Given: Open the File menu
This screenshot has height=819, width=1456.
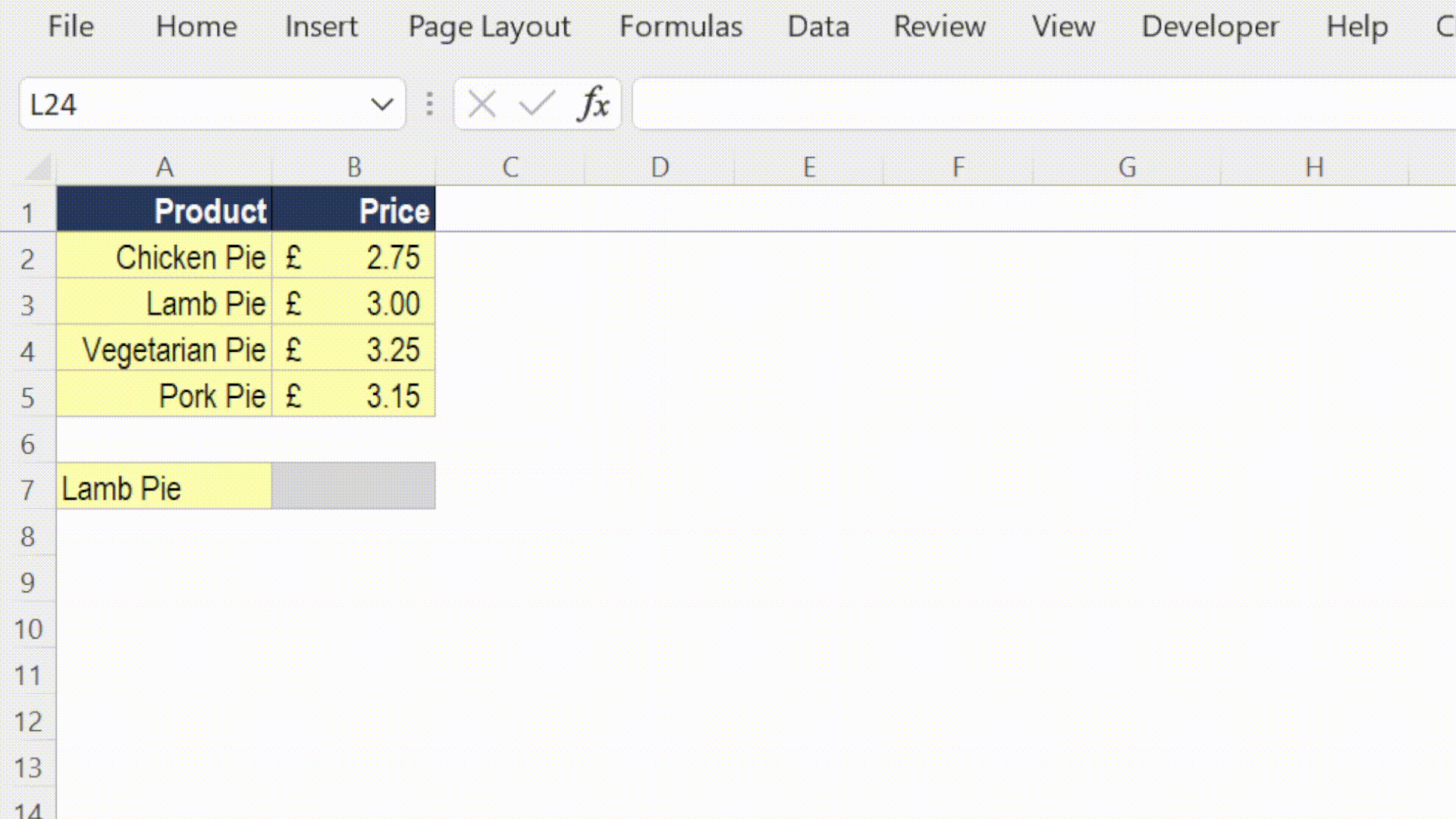Looking at the screenshot, I should click(x=70, y=27).
